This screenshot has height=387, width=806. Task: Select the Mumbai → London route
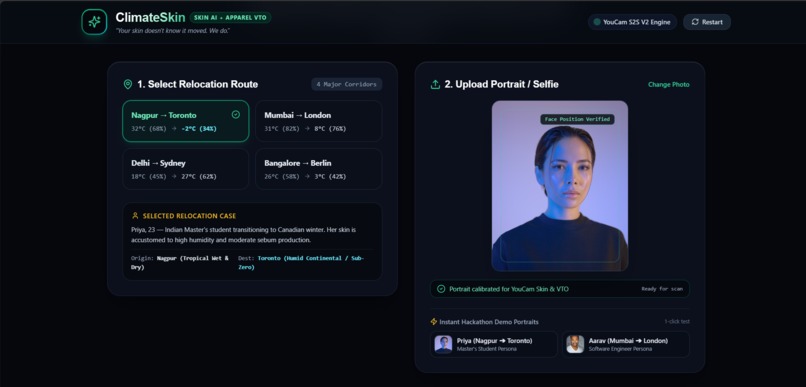point(319,121)
